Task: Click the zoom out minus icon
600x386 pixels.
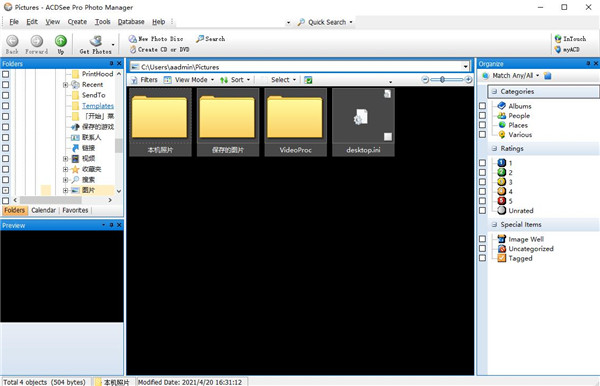Action: click(x=425, y=80)
